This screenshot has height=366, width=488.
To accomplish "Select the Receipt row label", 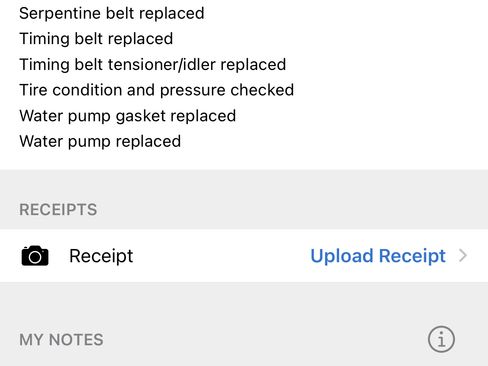I will tap(101, 256).
